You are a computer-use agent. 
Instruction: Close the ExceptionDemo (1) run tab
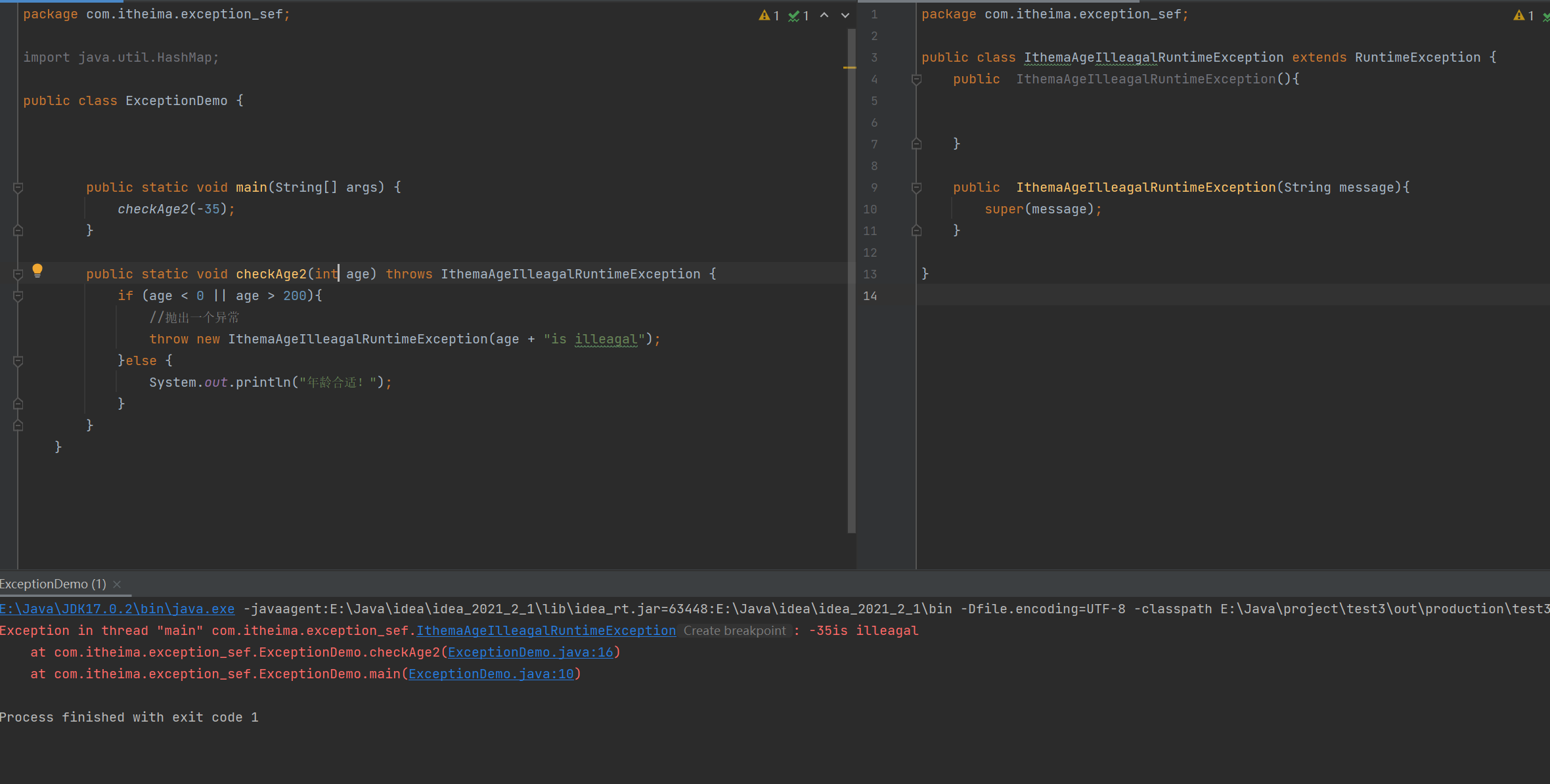tap(117, 584)
